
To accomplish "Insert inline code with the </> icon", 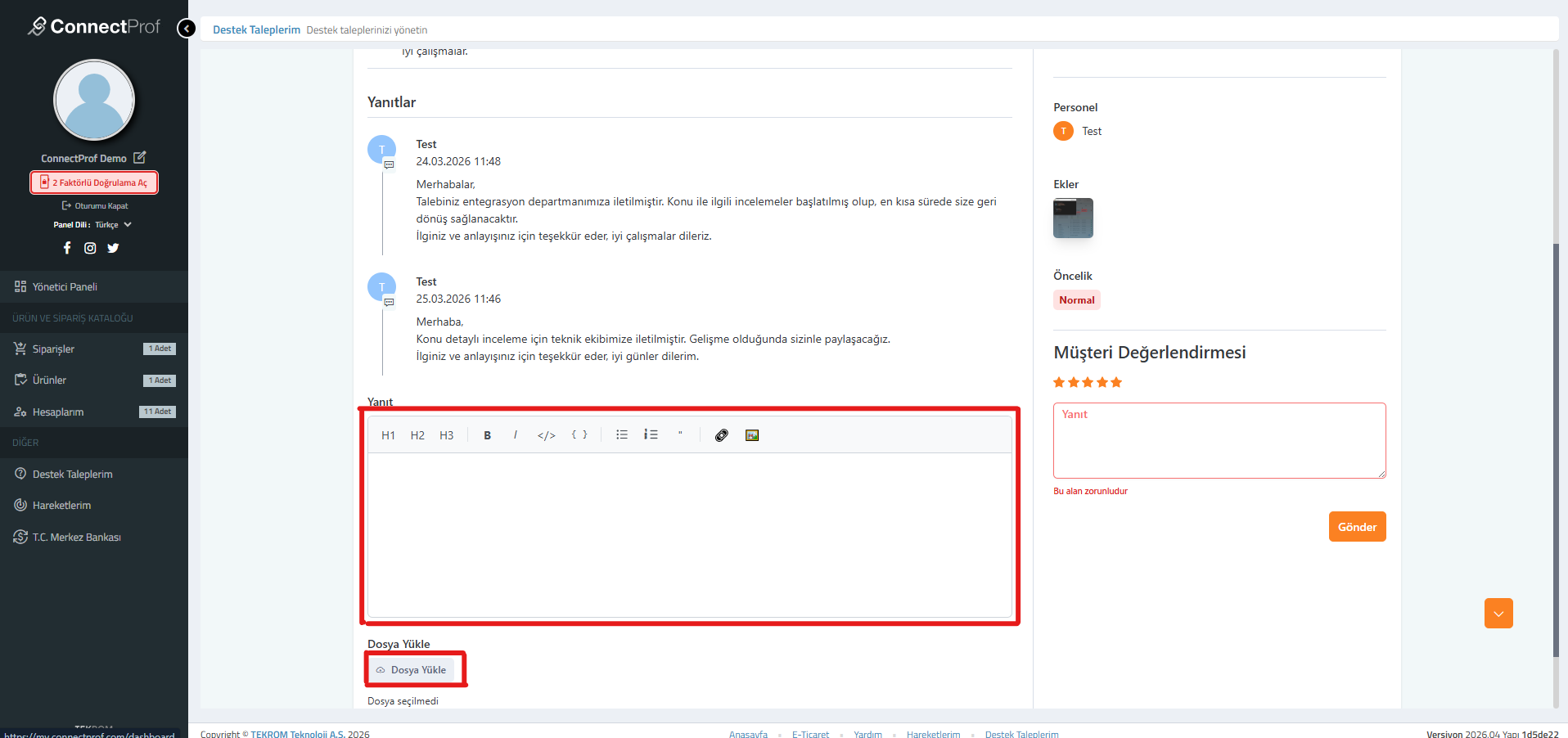I will pyautogui.click(x=546, y=435).
